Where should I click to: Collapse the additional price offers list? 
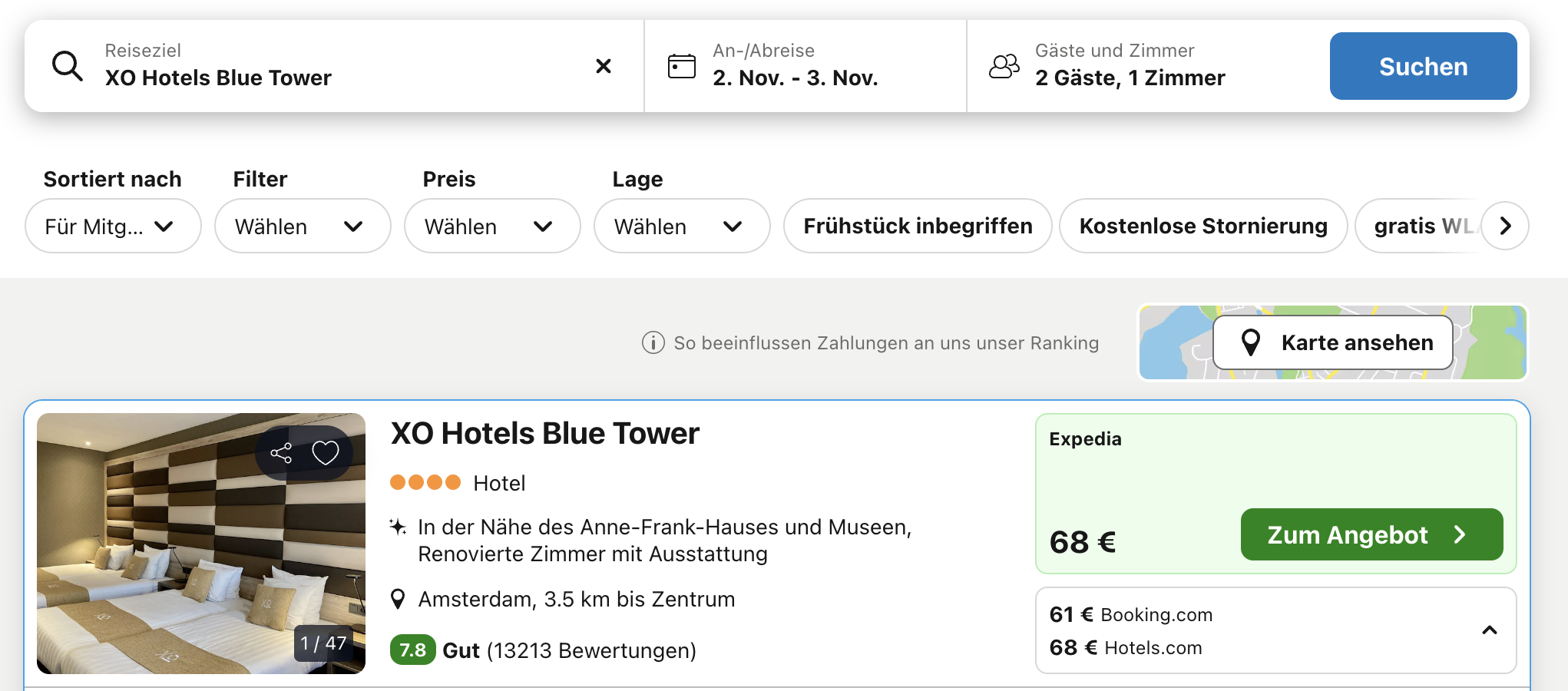(x=1489, y=630)
